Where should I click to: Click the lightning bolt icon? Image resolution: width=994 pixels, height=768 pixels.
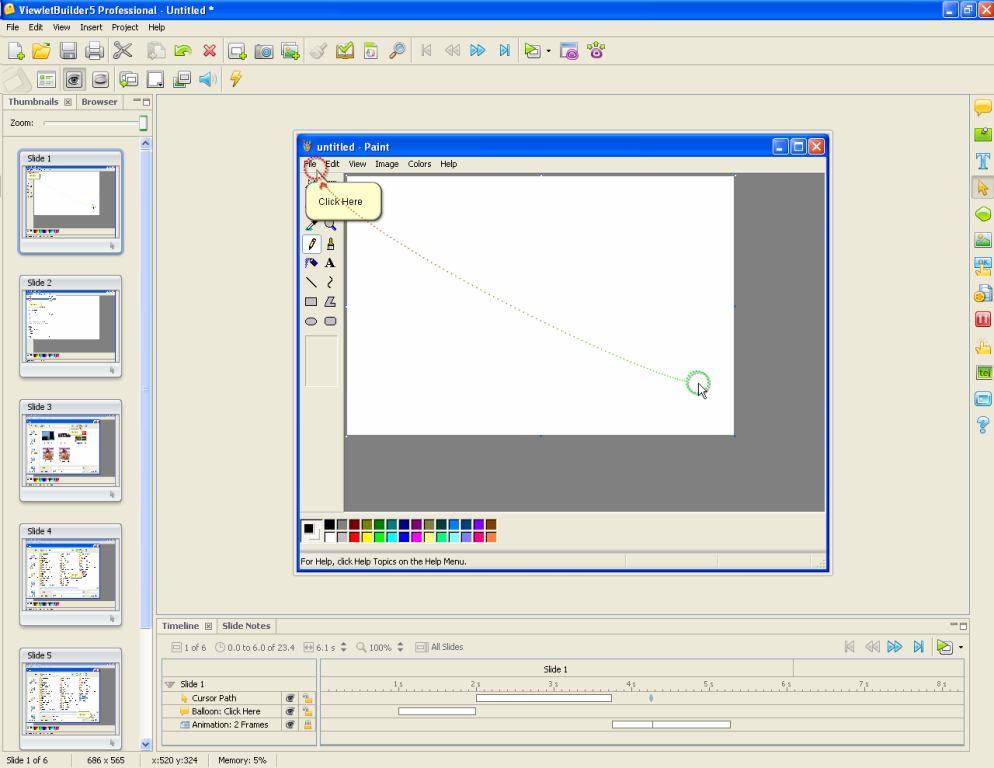(235, 79)
